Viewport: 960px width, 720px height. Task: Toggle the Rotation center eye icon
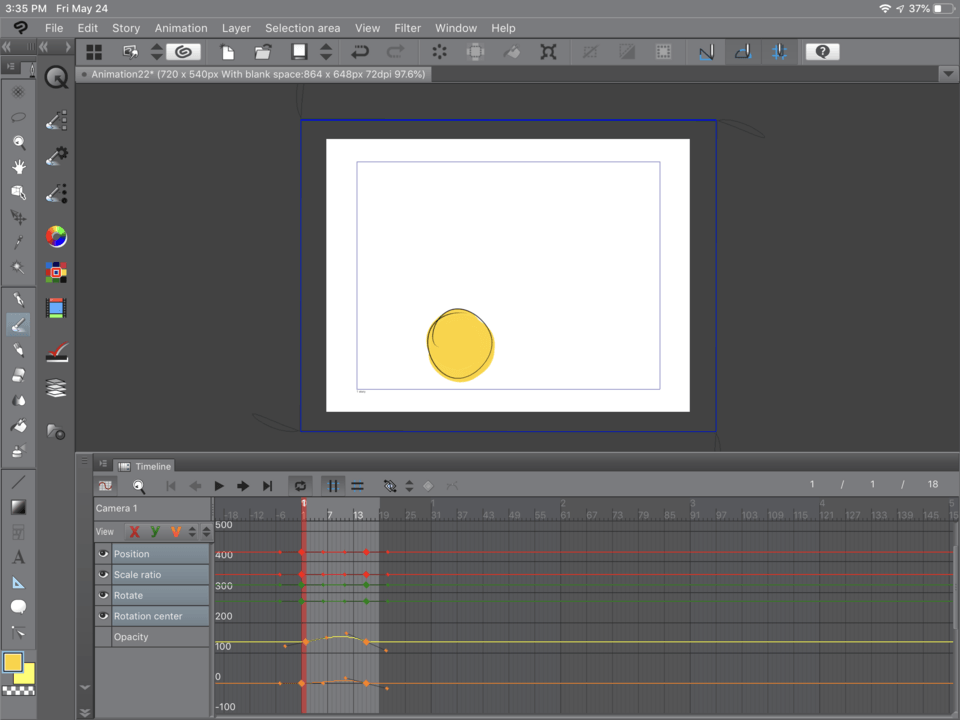(x=103, y=616)
